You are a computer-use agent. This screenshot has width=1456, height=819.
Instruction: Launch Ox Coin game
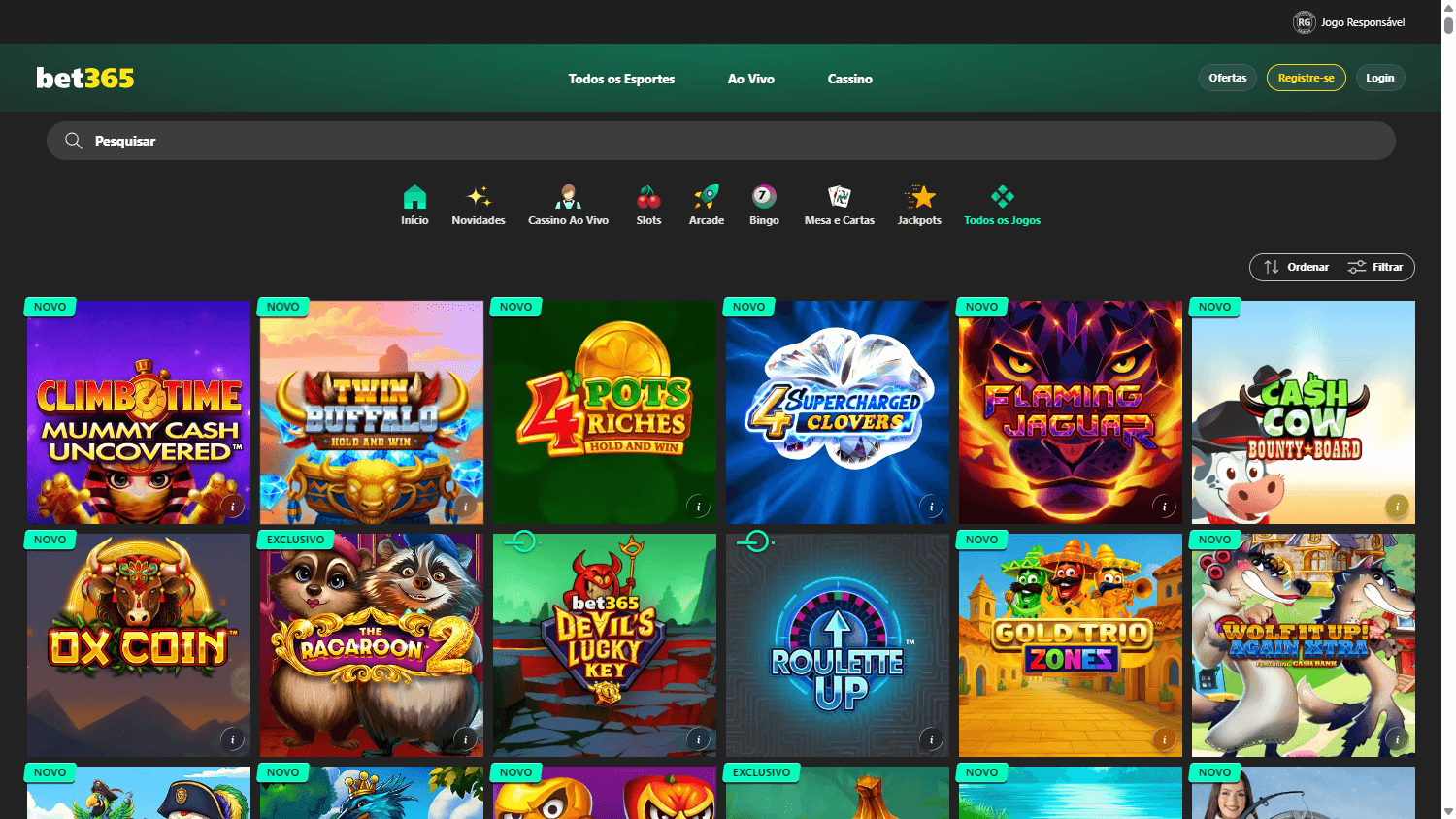139,645
